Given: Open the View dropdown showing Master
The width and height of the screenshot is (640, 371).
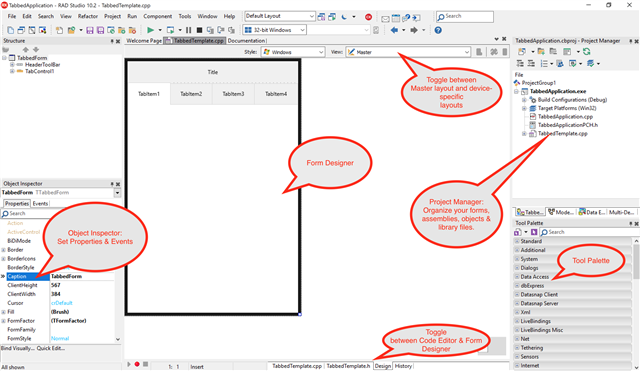Looking at the screenshot, I should click(408, 52).
